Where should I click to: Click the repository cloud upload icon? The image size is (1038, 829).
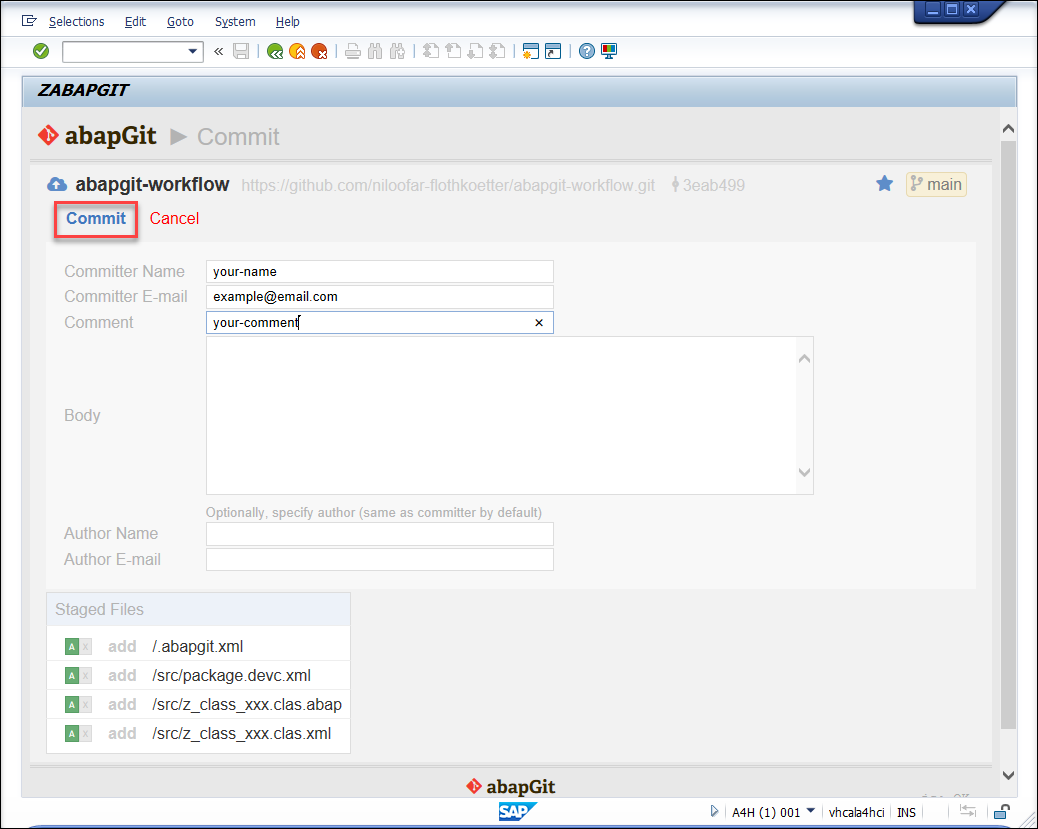click(x=57, y=185)
